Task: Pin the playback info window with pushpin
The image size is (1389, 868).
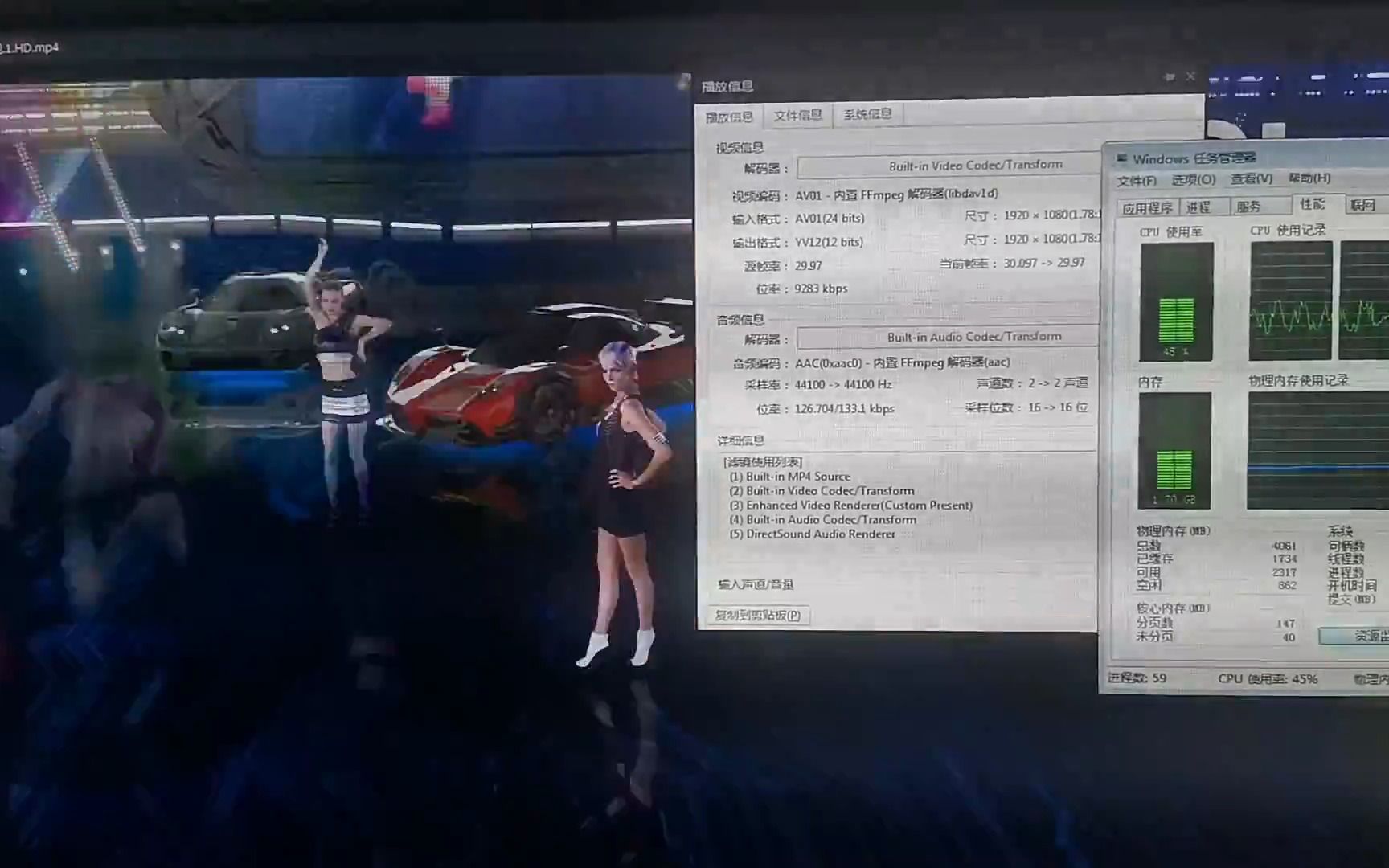Action: [1170, 77]
